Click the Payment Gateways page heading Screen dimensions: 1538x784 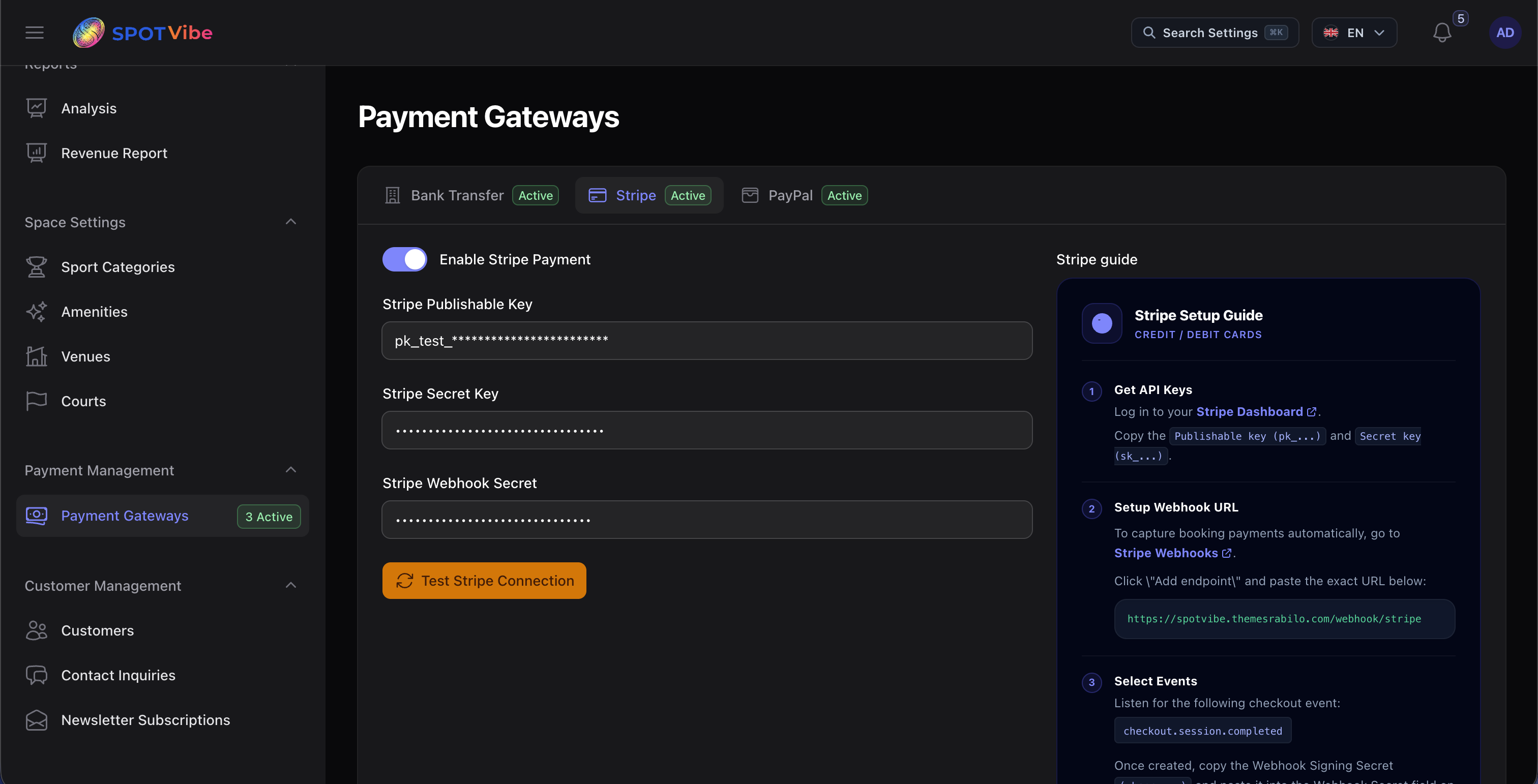pyautogui.click(x=488, y=116)
